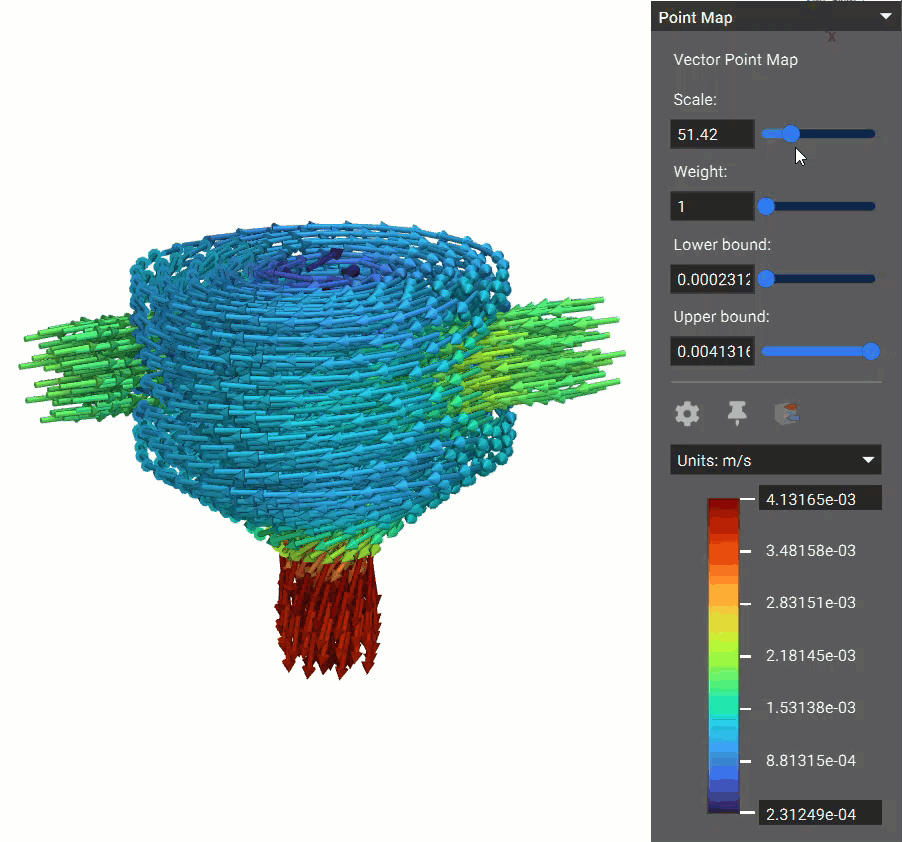Click the Lower bound slider handle

[x=766, y=279]
